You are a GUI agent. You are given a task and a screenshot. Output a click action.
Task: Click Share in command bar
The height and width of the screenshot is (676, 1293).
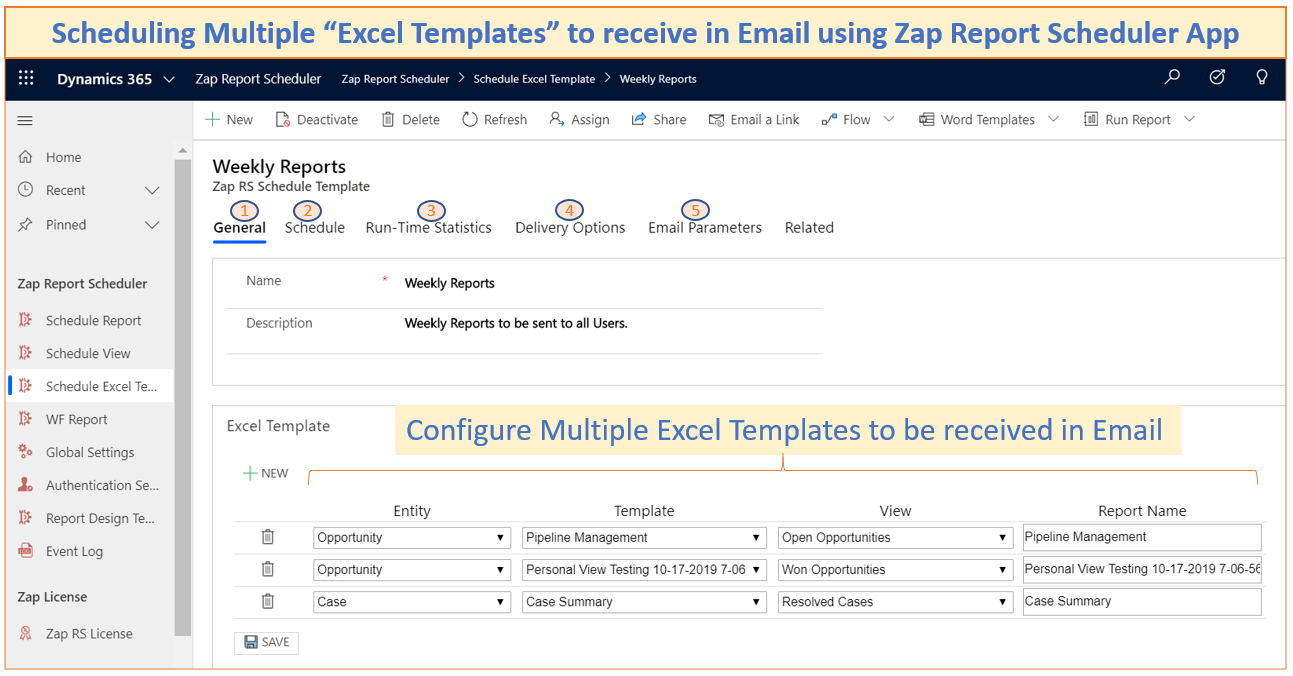[659, 119]
